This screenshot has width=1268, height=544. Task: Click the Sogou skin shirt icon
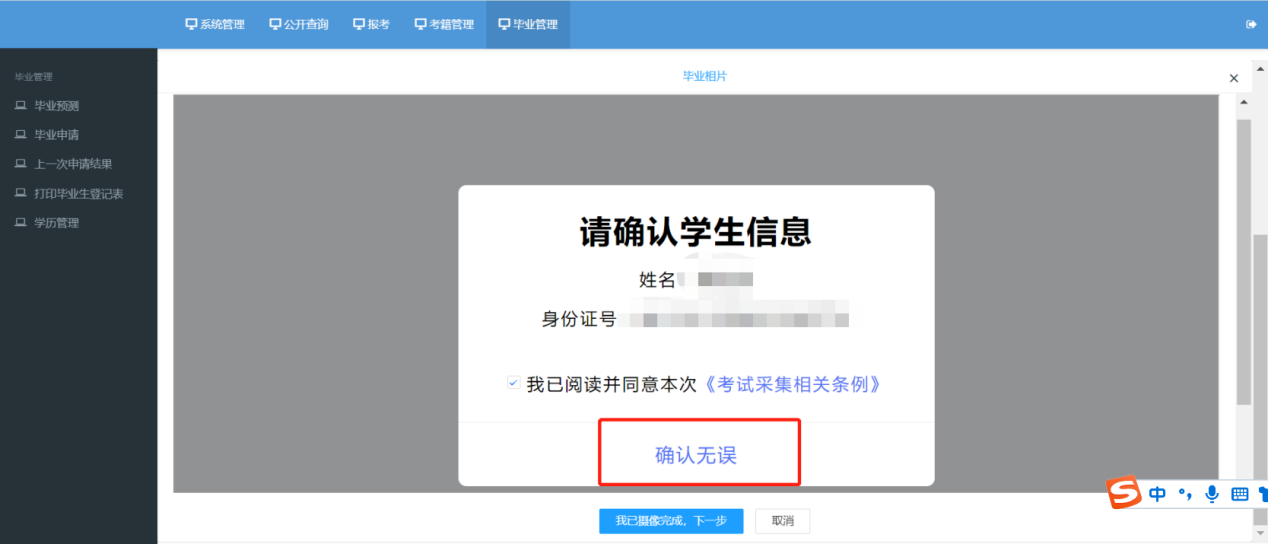[1262, 494]
